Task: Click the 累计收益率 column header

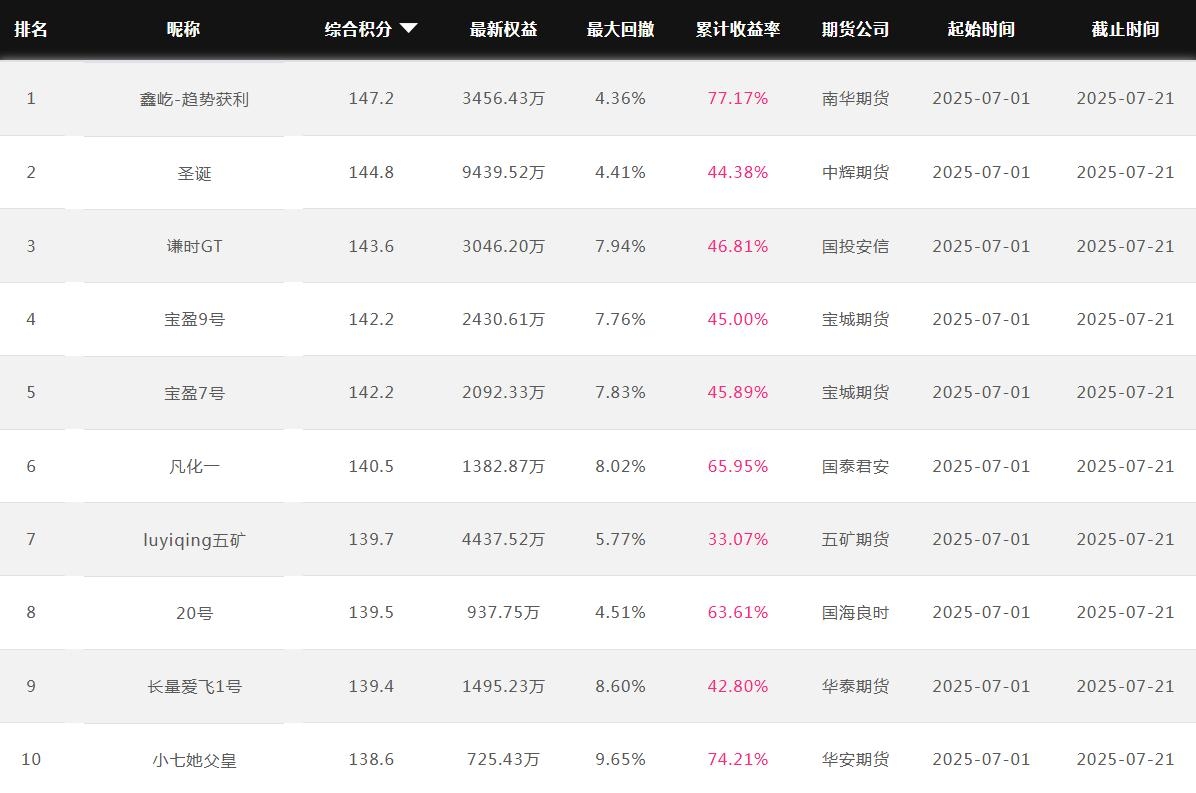Action: (x=738, y=29)
